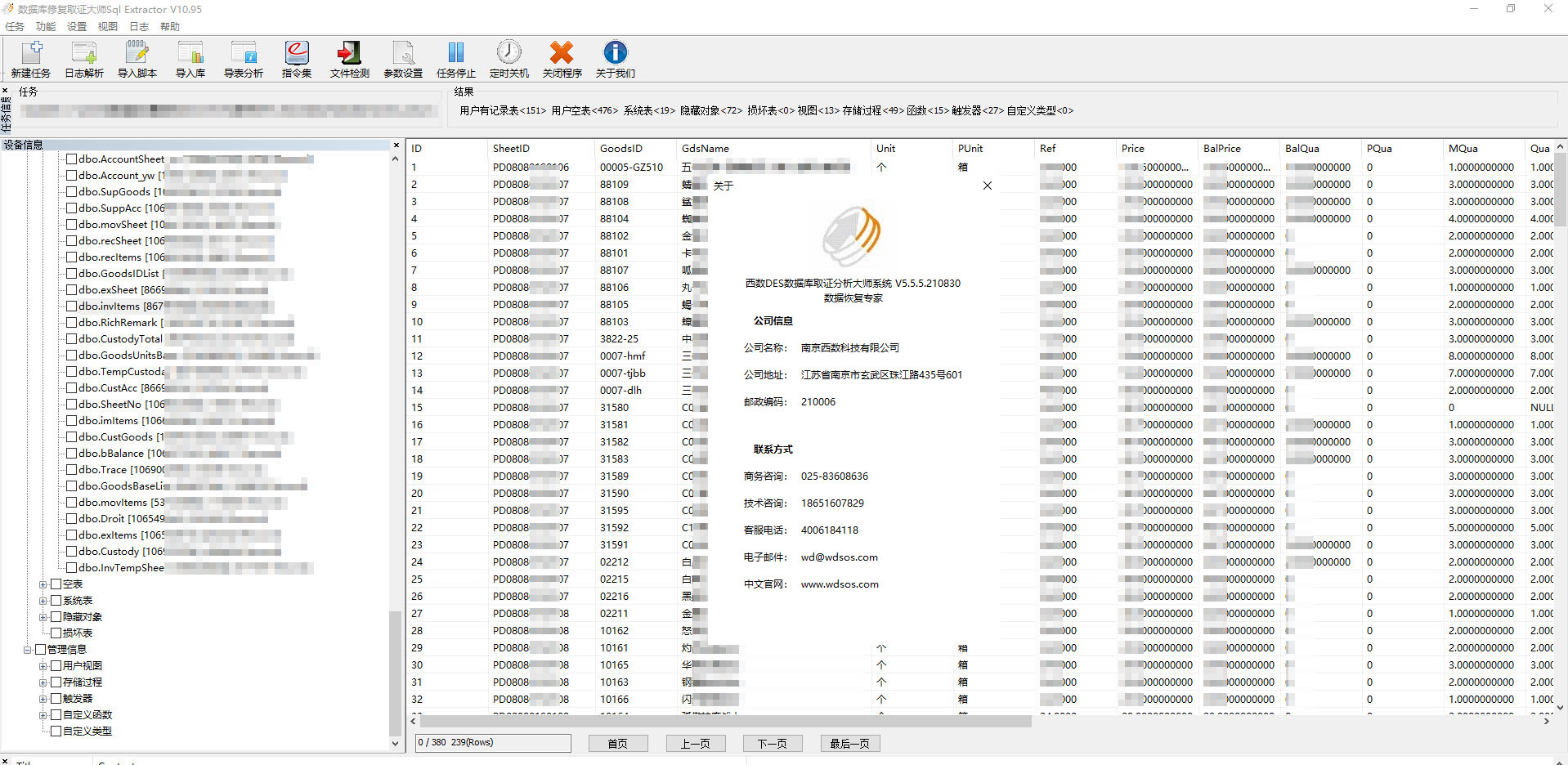
Task: Click the horizontal scrollbar of result grid
Action: tap(725, 722)
